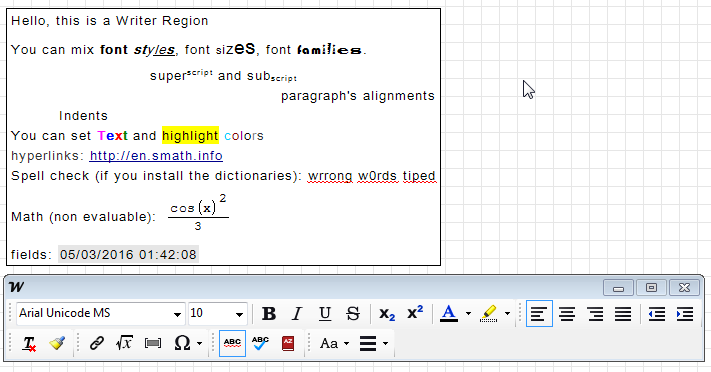Toggle bold formatting
The width and height of the screenshot is (711, 372).
tap(269, 313)
